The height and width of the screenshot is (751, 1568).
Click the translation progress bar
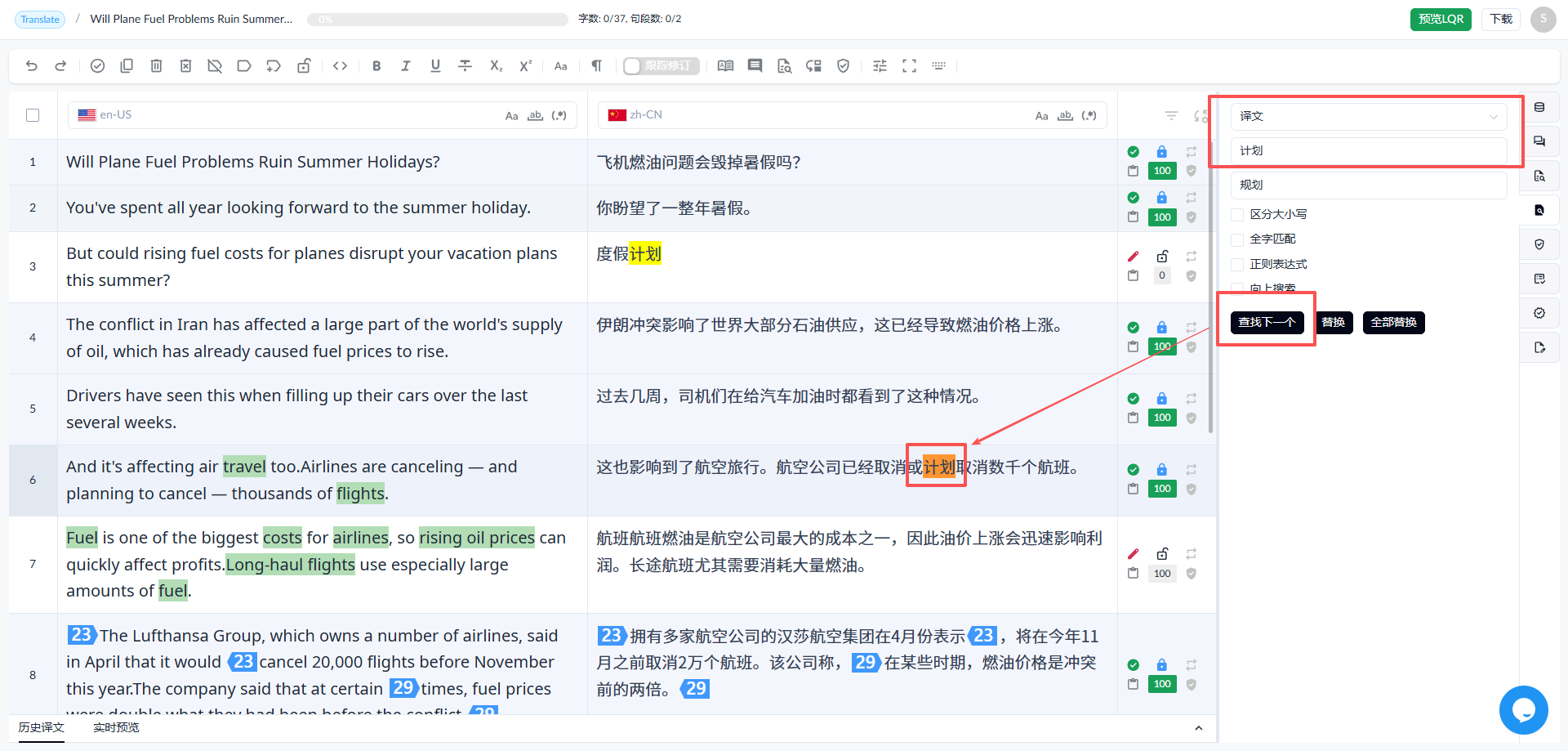pos(438,19)
